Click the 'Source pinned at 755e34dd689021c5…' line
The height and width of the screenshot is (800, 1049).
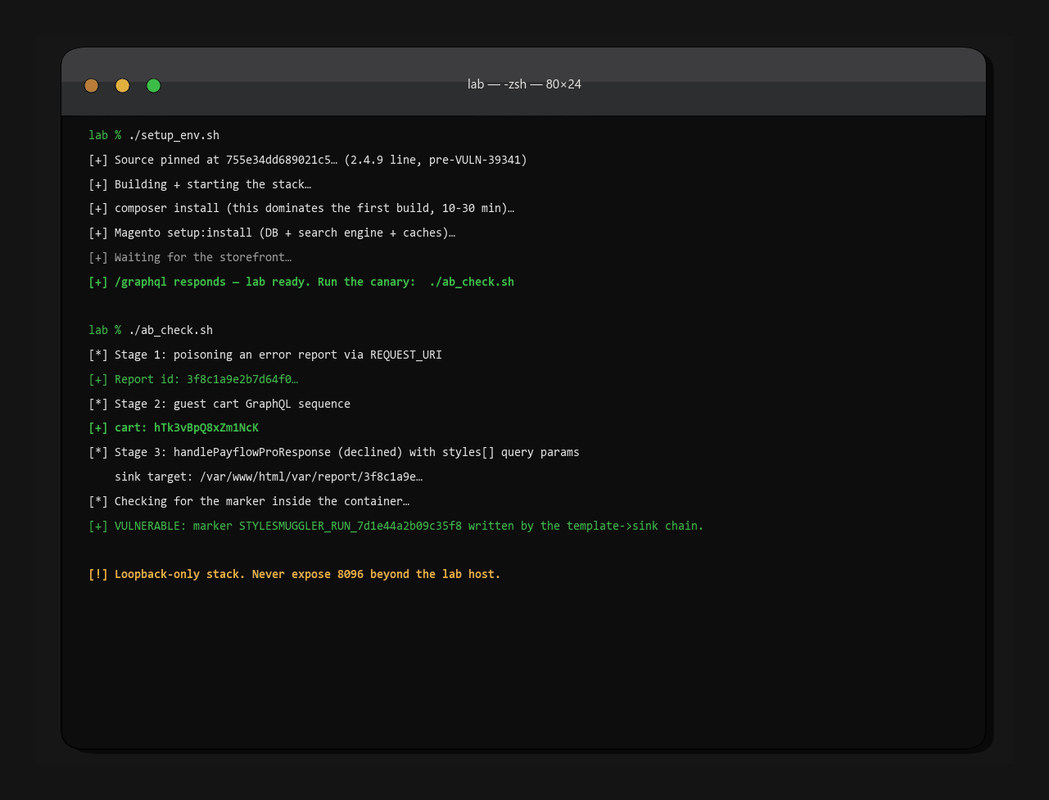[x=308, y=160]
